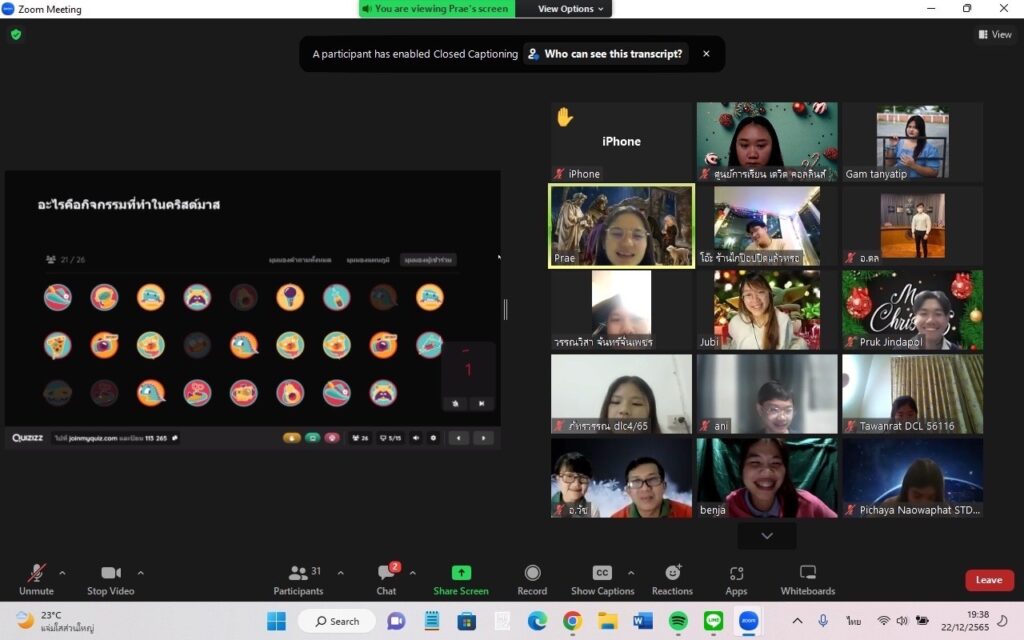
Task: Open the View Options dropdown
Action: point(571,9)
